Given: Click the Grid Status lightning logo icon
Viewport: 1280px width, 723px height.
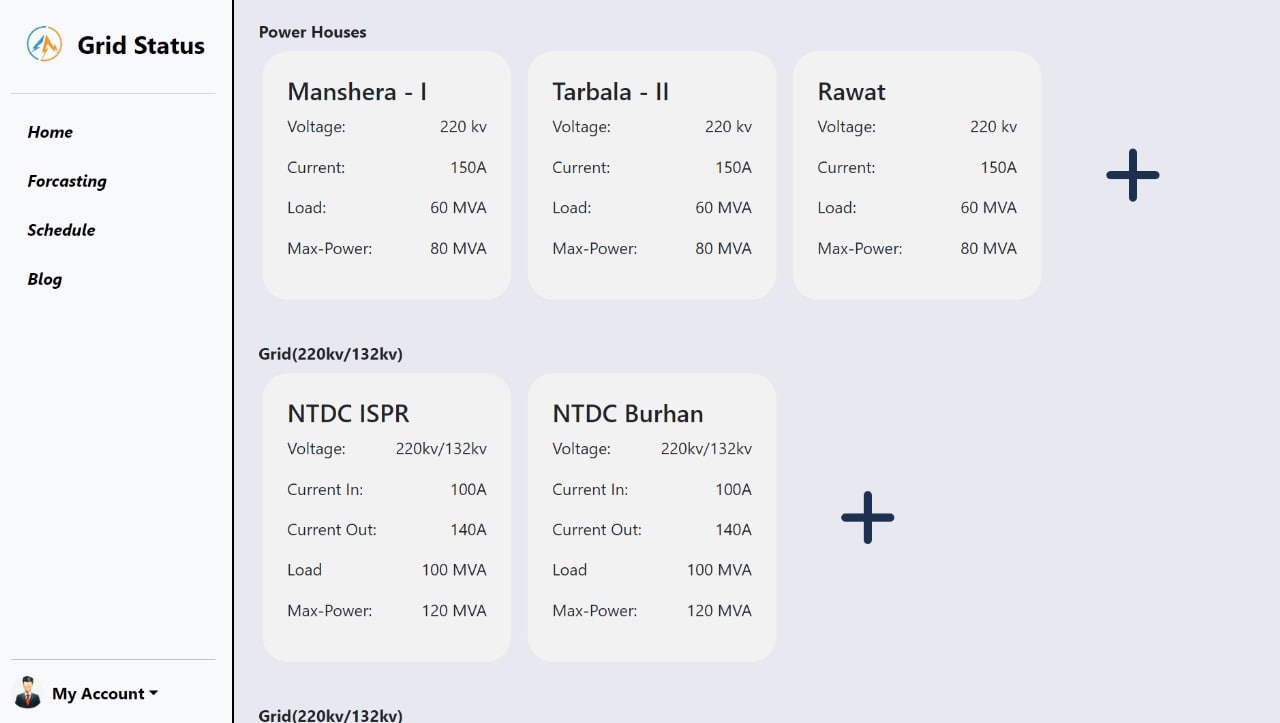Looking at the screenshot, I should click(x=44, y=44).
